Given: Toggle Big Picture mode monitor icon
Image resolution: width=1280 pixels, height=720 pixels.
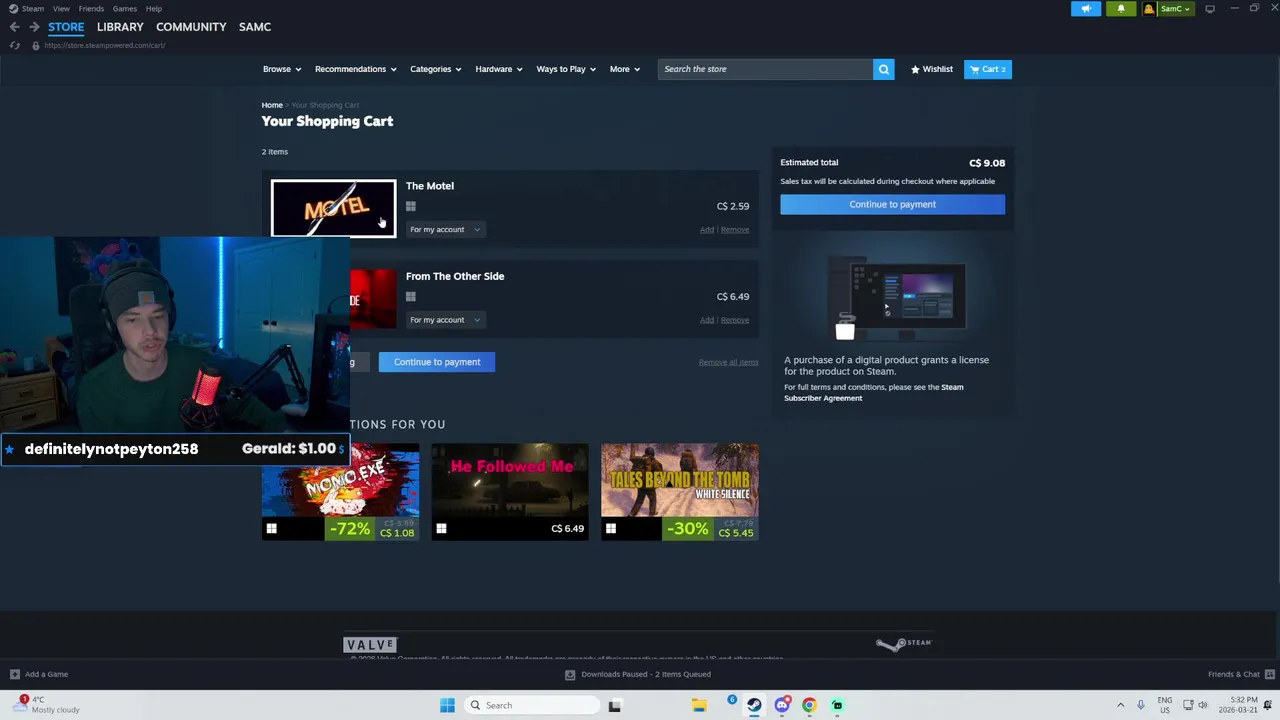Looking at the screenshot, I should (x=1210, y=9).
